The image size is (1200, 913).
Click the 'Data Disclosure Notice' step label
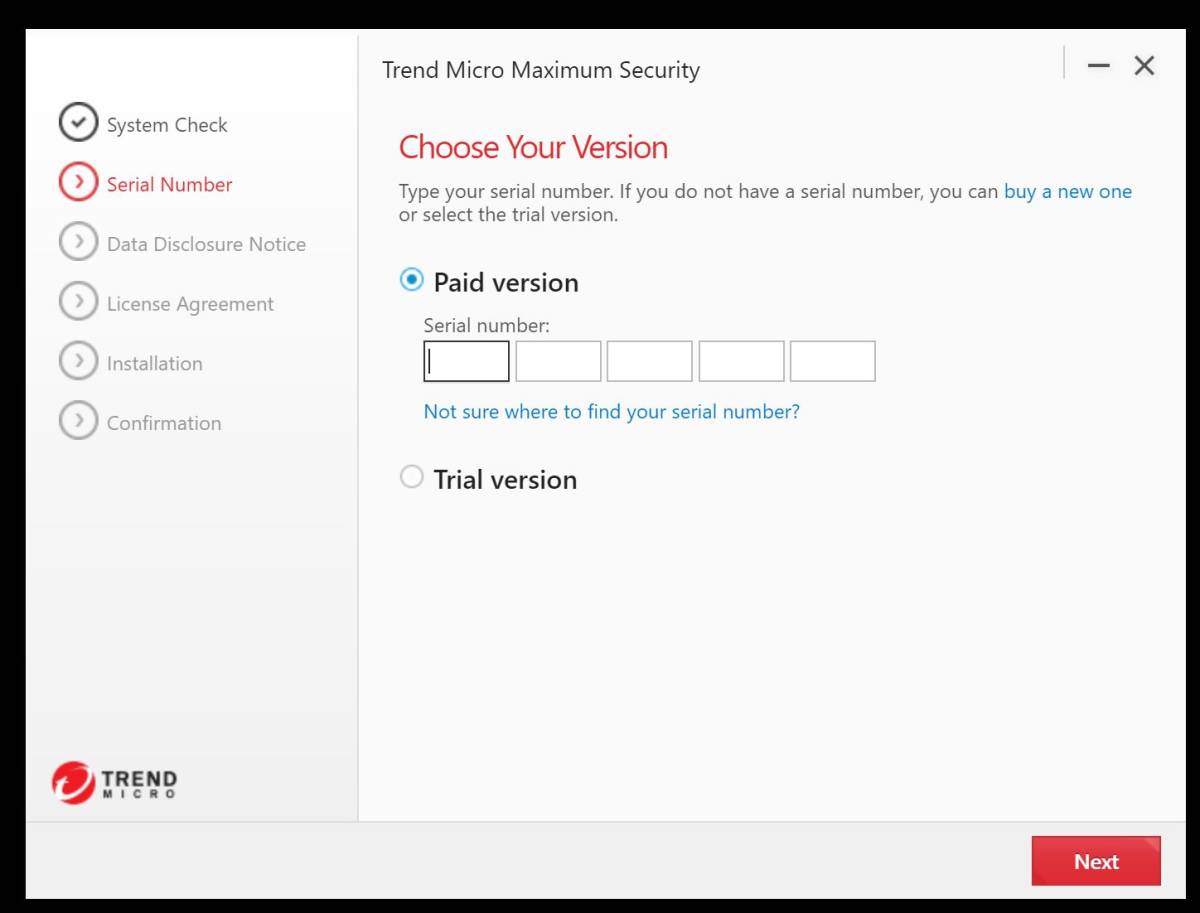click(x=206, y=244)
